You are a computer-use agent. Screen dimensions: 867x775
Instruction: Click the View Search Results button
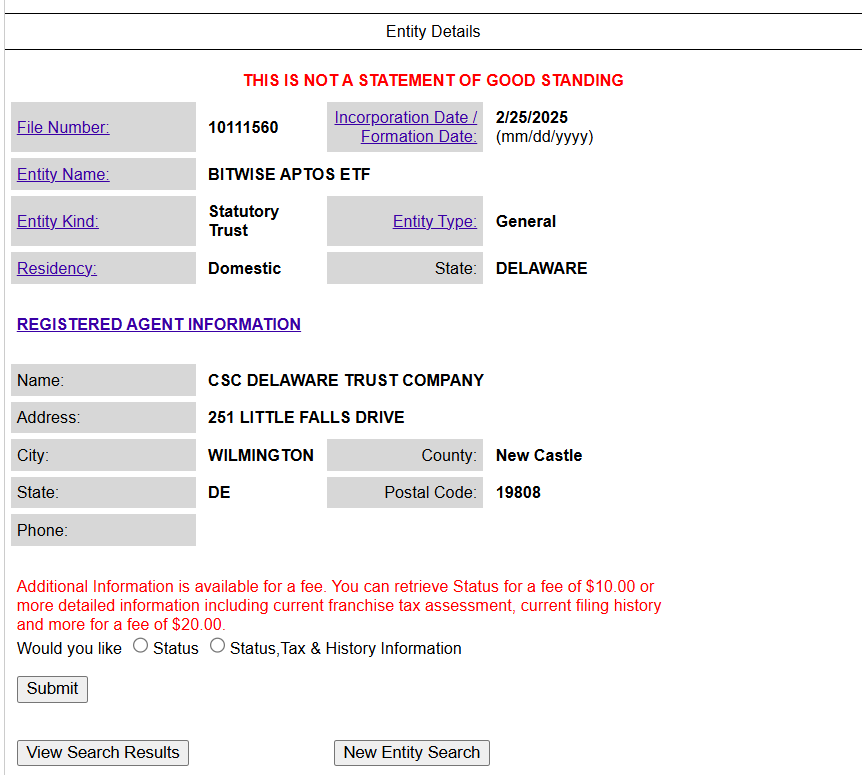pos(103,752)
